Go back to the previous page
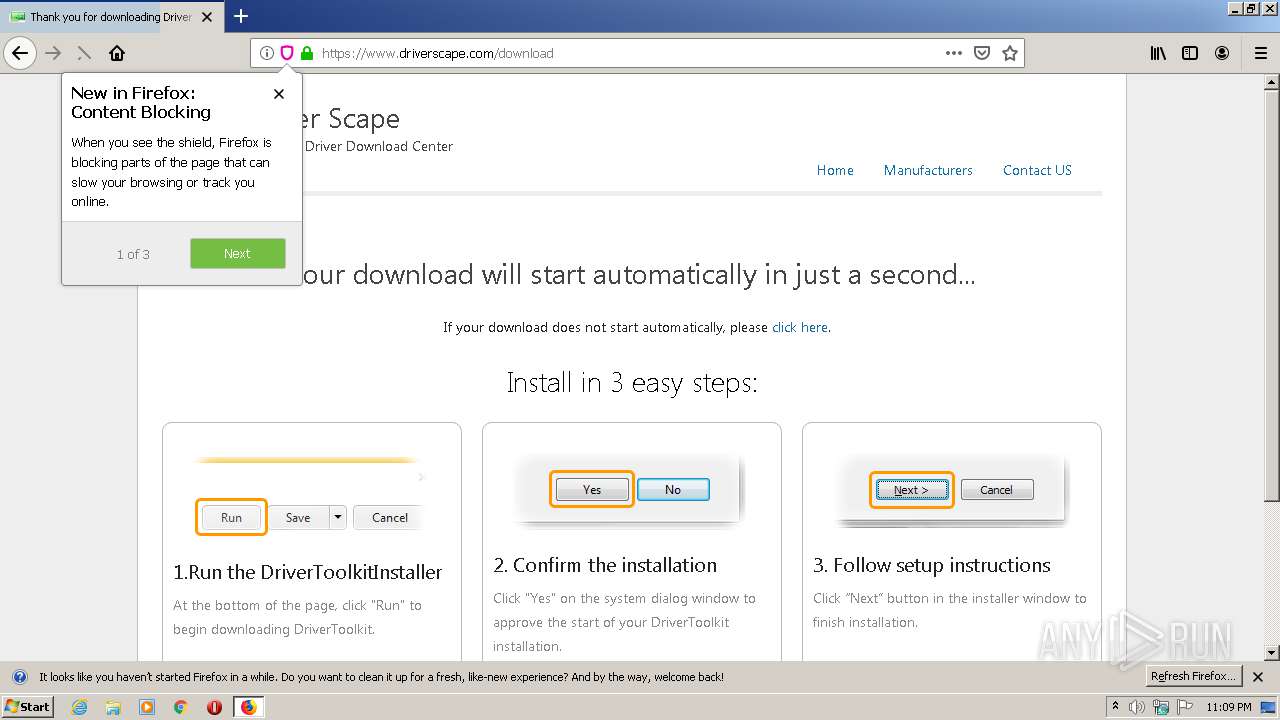The width and height of the screenshot is (1280, 720). coord(20,53)
